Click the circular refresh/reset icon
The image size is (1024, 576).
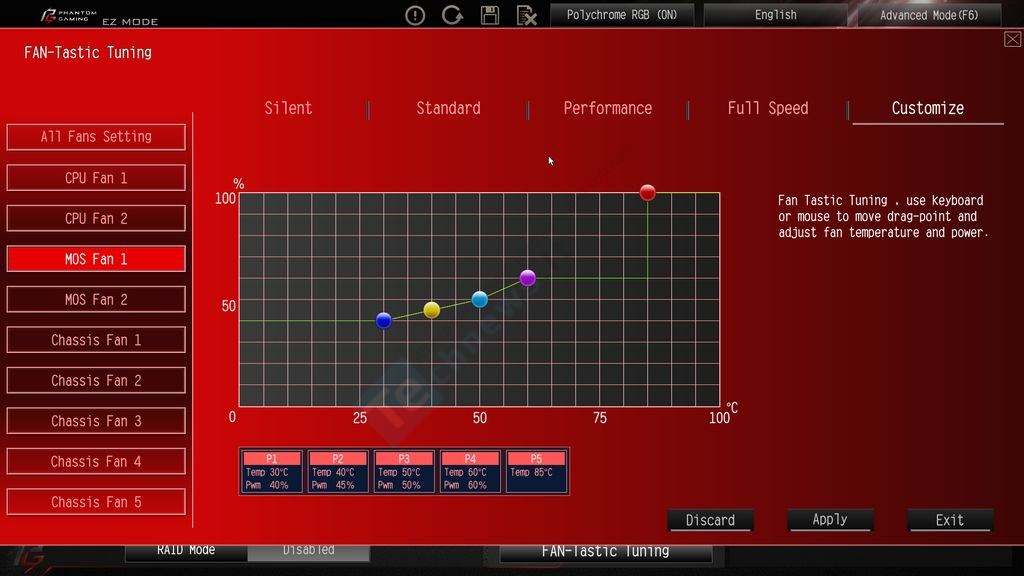[x=452, y=14]
